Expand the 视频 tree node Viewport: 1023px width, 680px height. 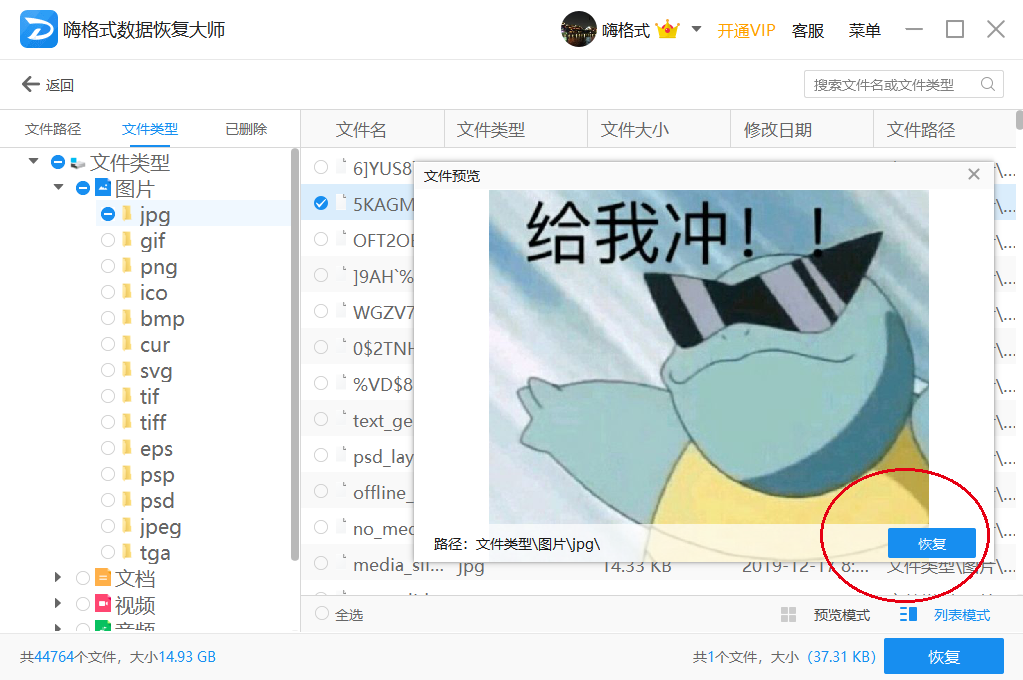click(x=58, y=604)
